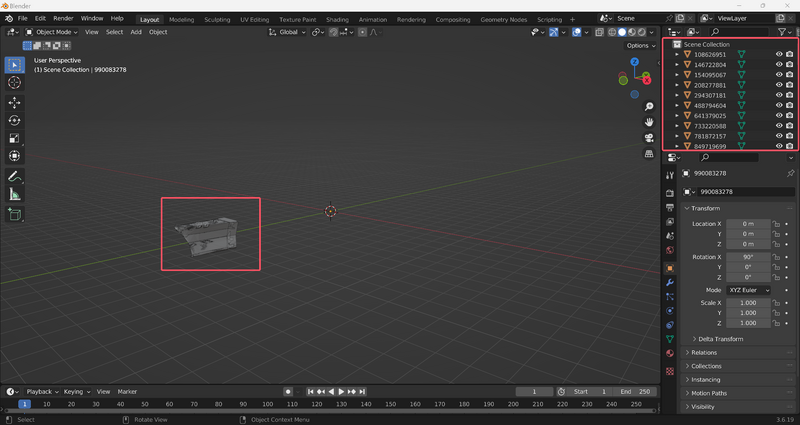Toggle the camera view gizmo
The width and height of the screenshot is (800, 425).
coord(649,138)
